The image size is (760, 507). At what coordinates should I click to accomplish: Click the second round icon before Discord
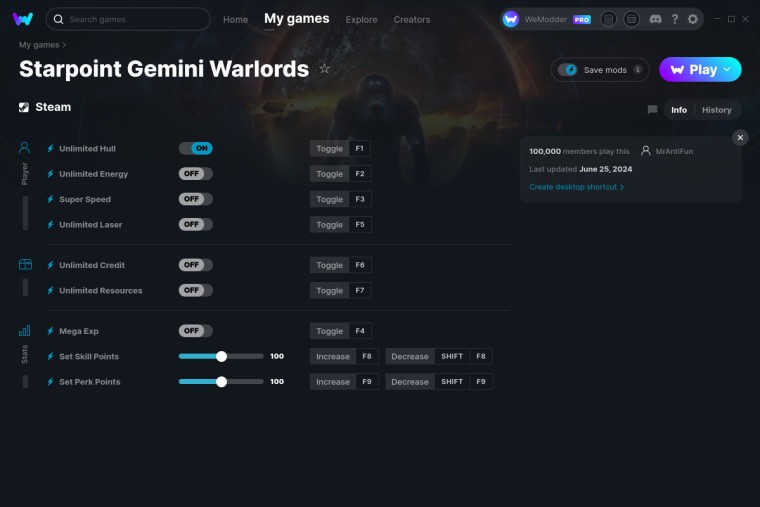pyautogui.click(x=631, y=19)
